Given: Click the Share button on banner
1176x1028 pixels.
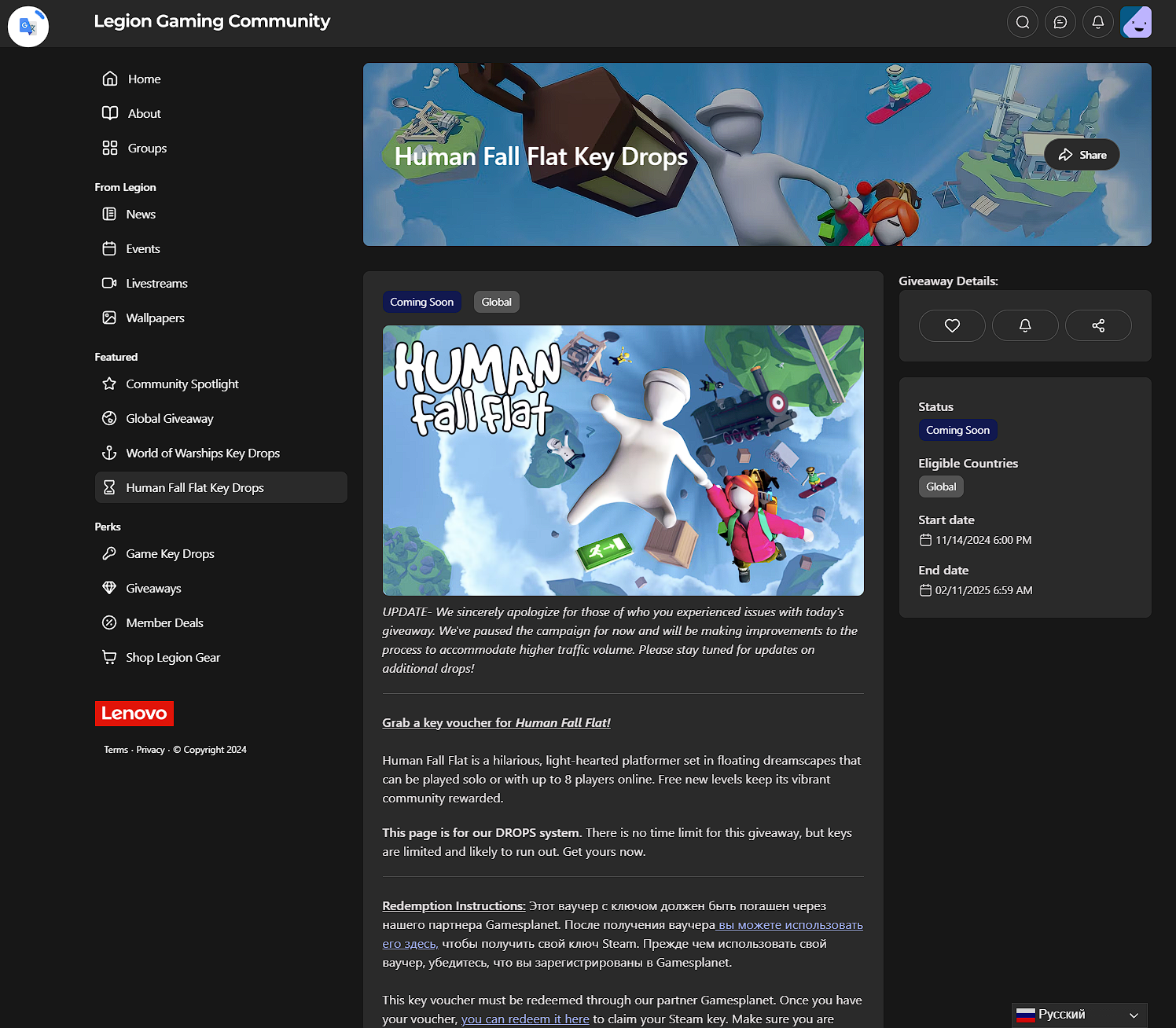Looking at the screenshot, I should pyautogui.click(x=1082, y=155).
